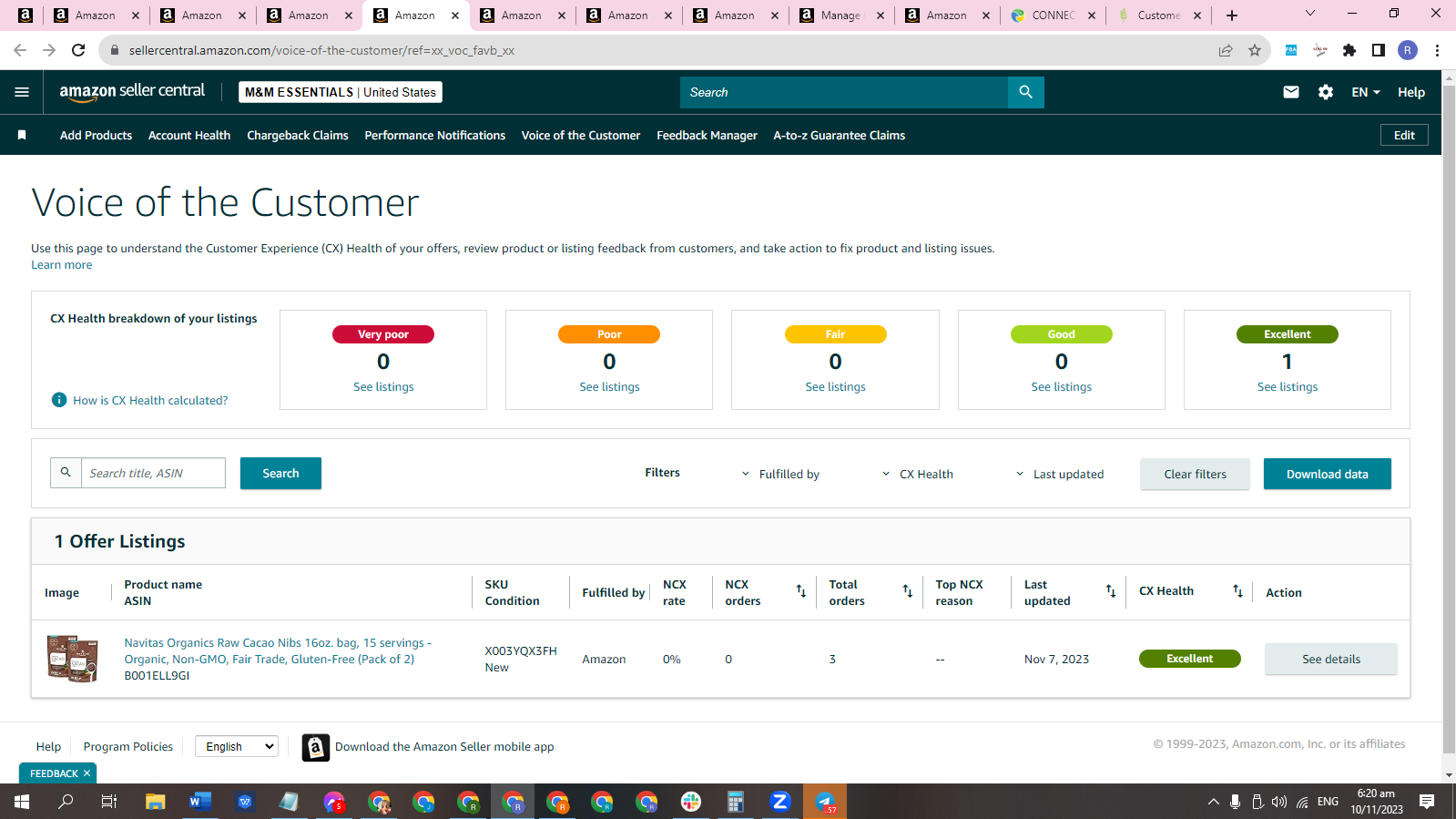
Task: Click Clear filters button
Action: tap(1195, 474)
